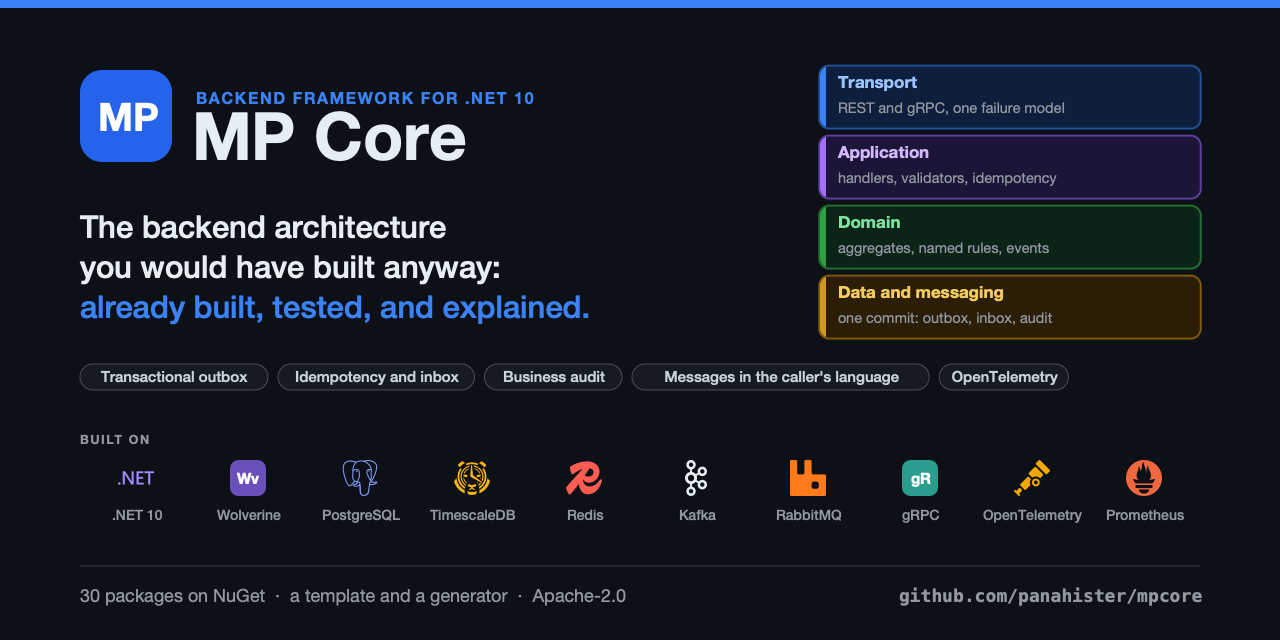Click the .NET logo icon

coord(136,478)
